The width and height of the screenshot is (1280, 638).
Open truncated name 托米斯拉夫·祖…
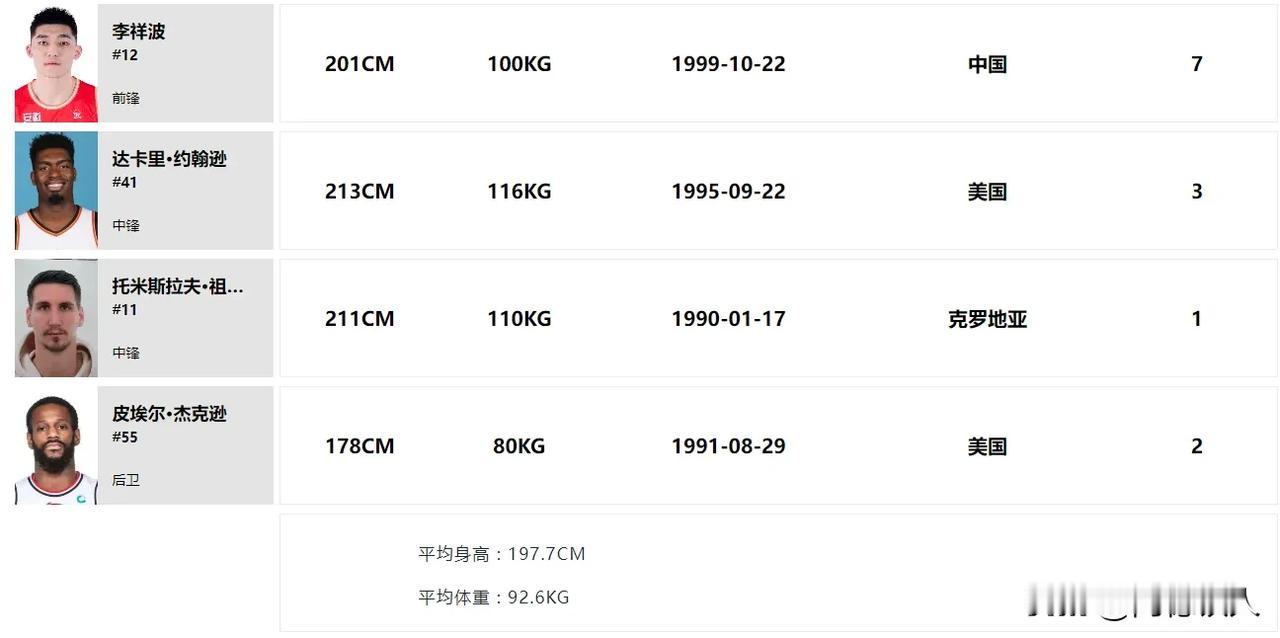pos(178,287)
